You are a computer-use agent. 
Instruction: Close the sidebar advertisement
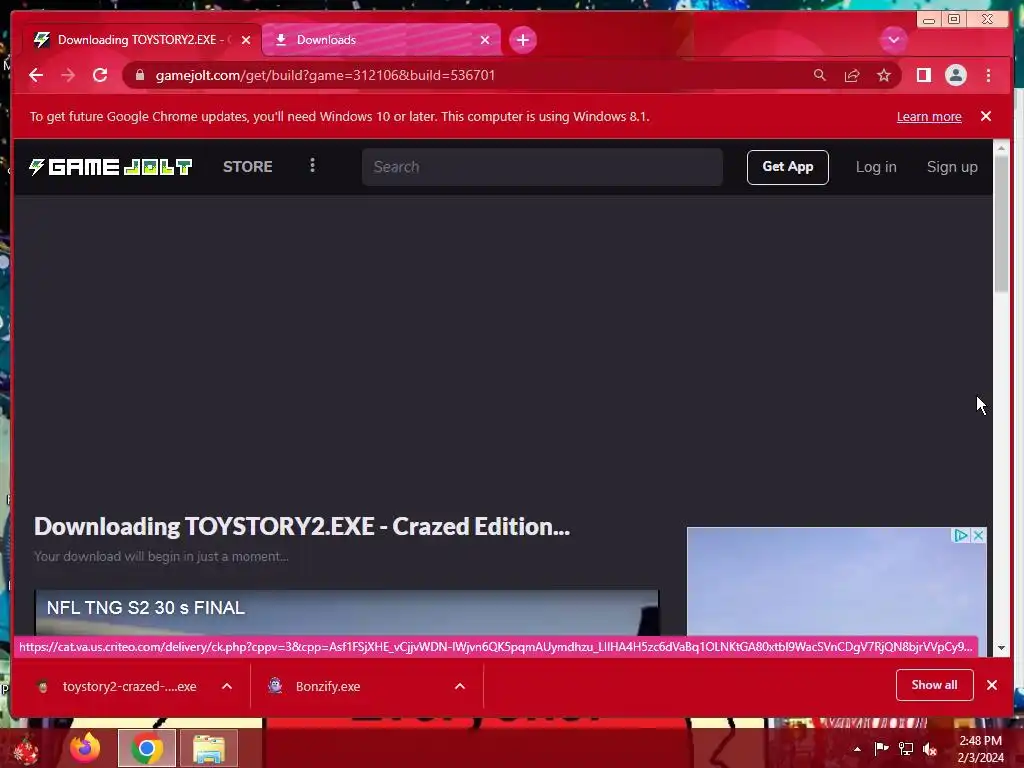(x=978, y=536)
